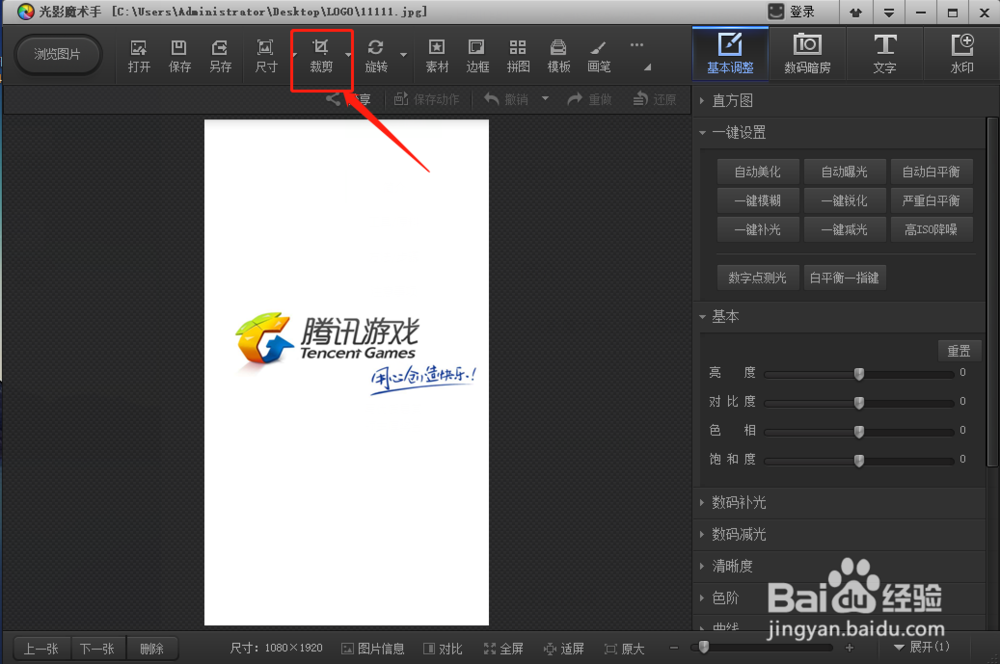
Task: Reset basic adjustments with 重置
Action: [x=959, y=351]
